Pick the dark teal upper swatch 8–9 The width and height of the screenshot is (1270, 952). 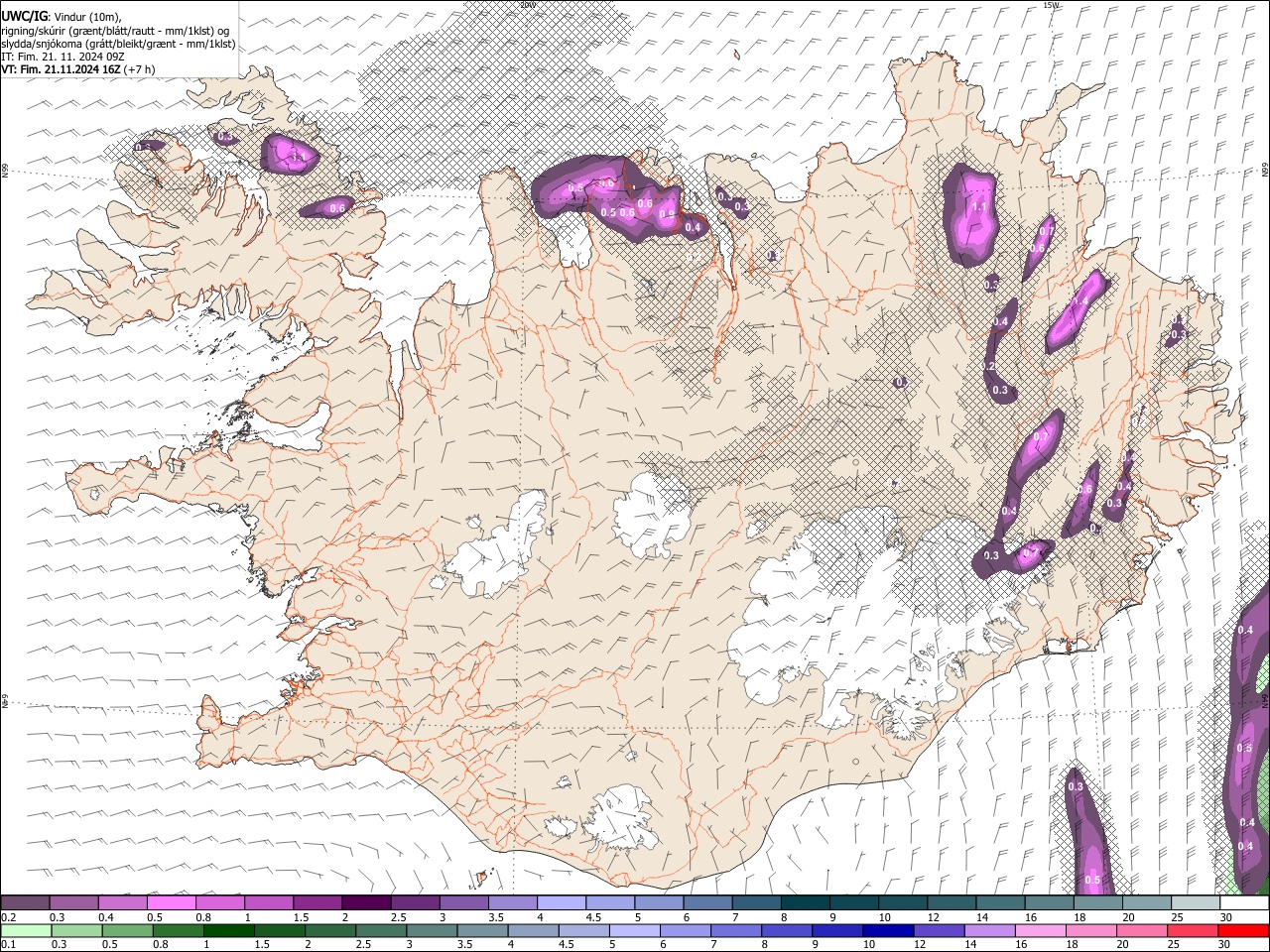coord(806,902)
